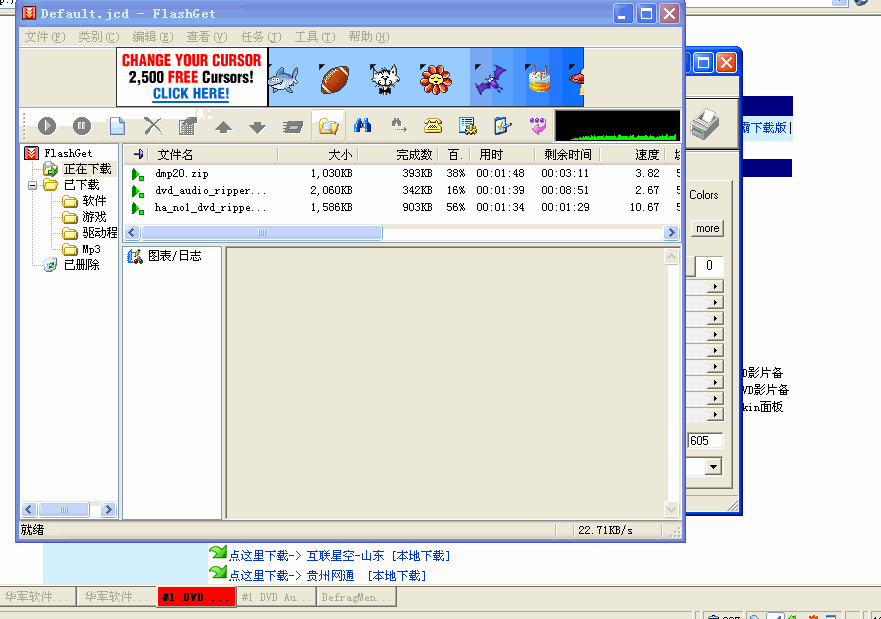
Task: Select the dmp20.zip download row
Action: [x=402, y=174]
